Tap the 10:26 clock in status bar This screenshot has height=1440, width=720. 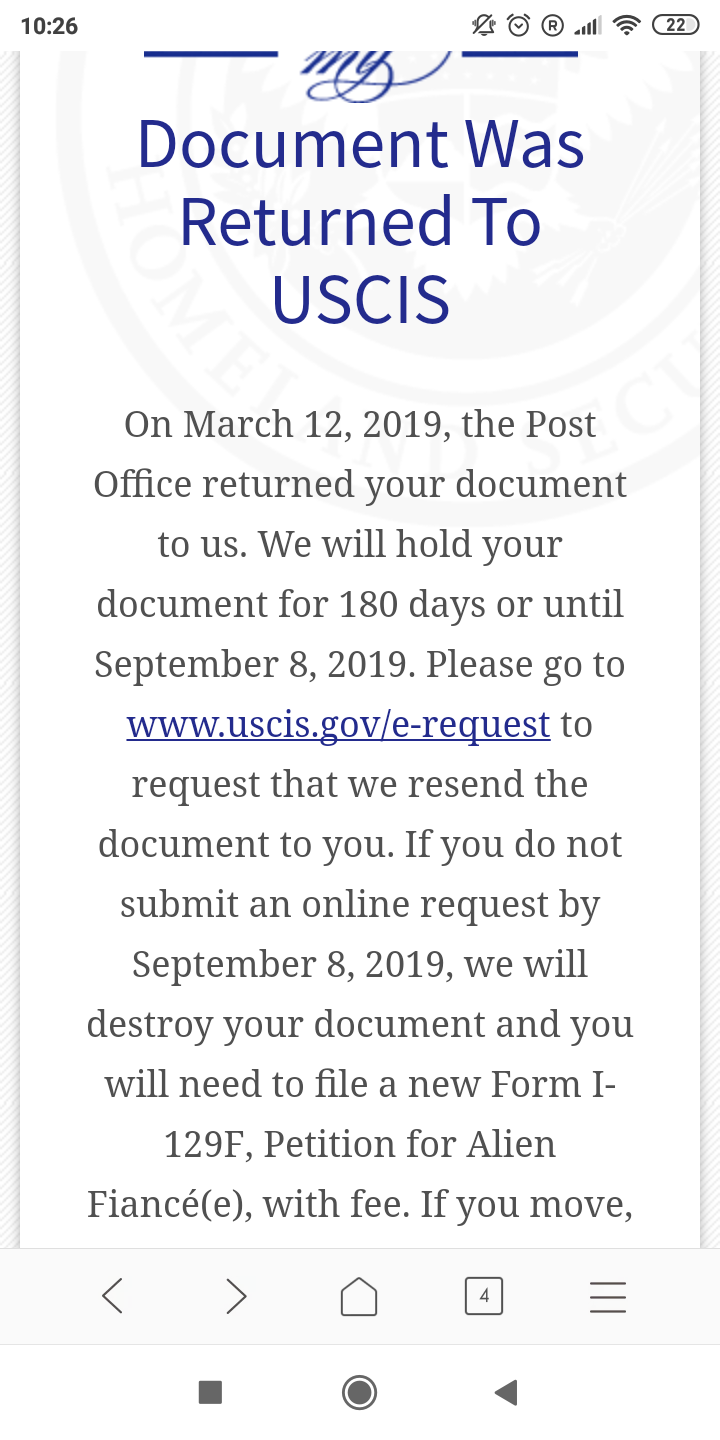tap(49, 26)
